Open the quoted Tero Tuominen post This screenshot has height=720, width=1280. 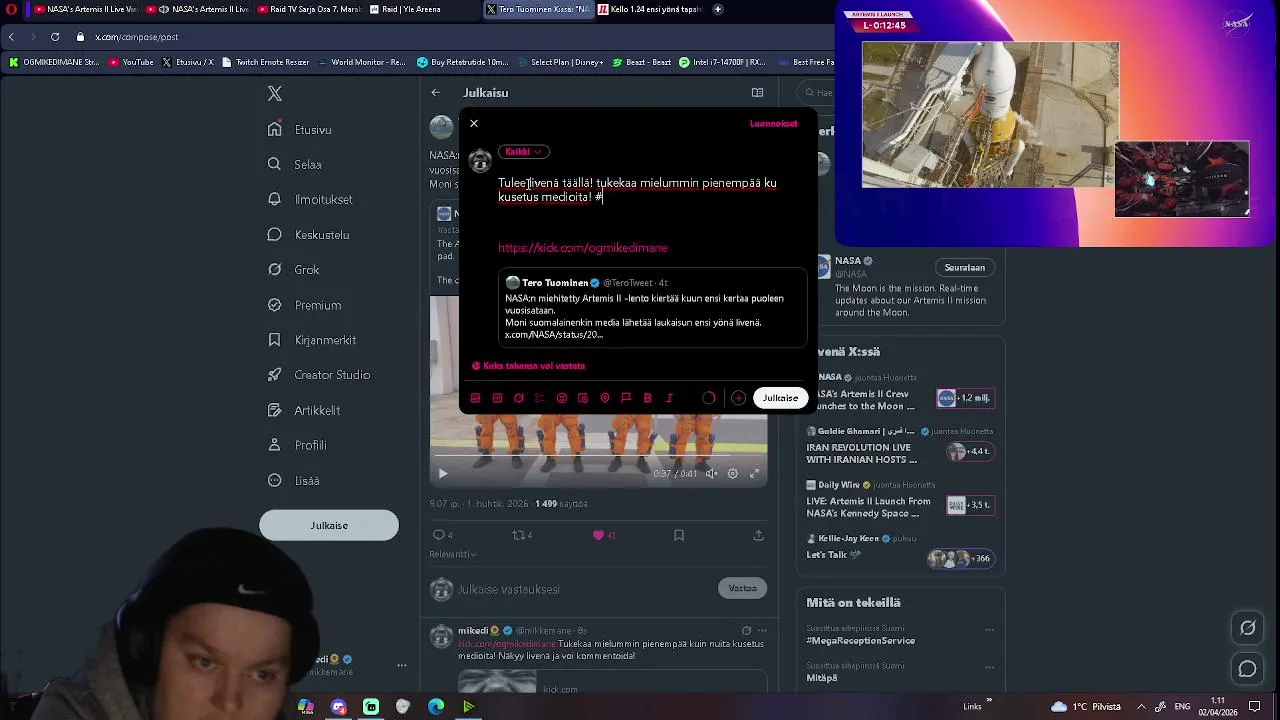653,308
